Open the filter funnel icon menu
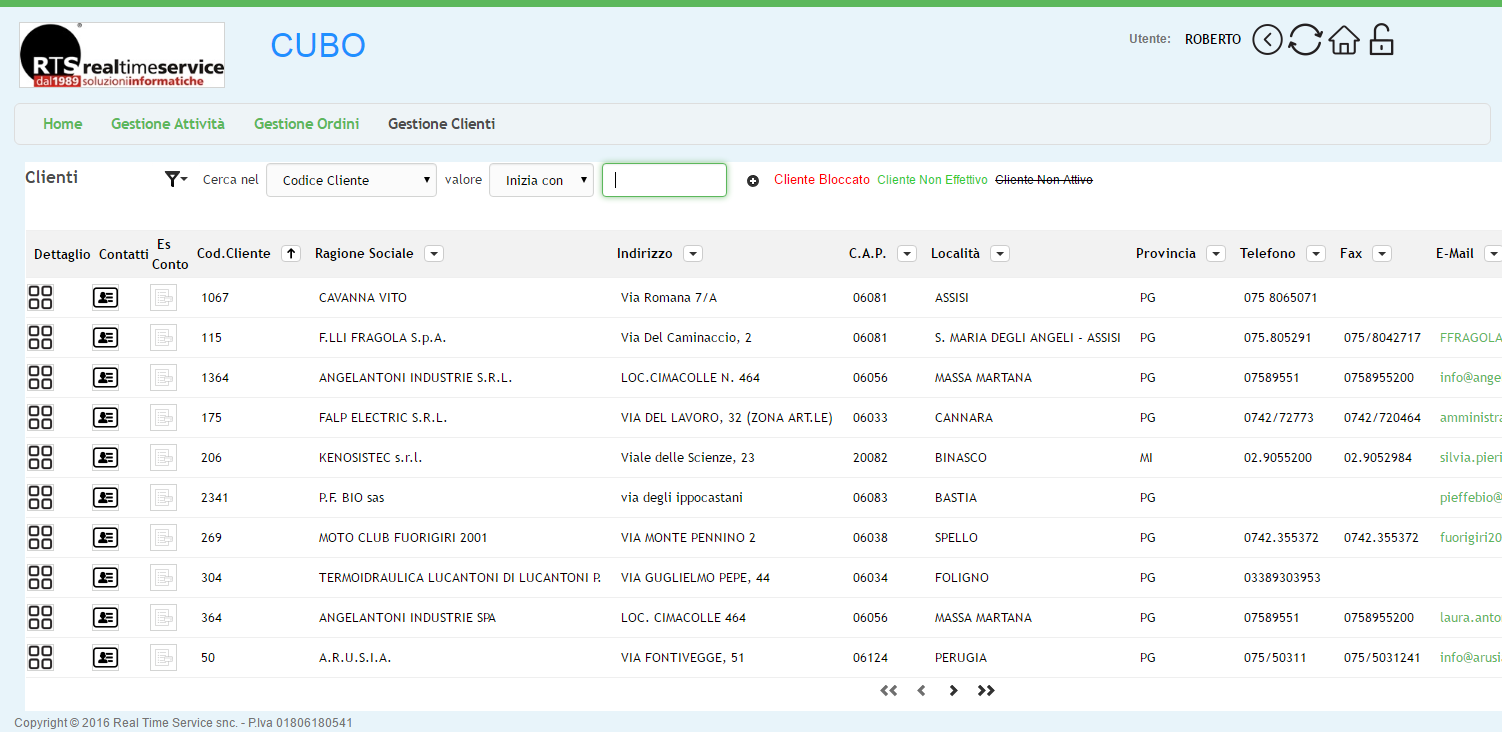1502x732 pixels. [x=176, y=179]
